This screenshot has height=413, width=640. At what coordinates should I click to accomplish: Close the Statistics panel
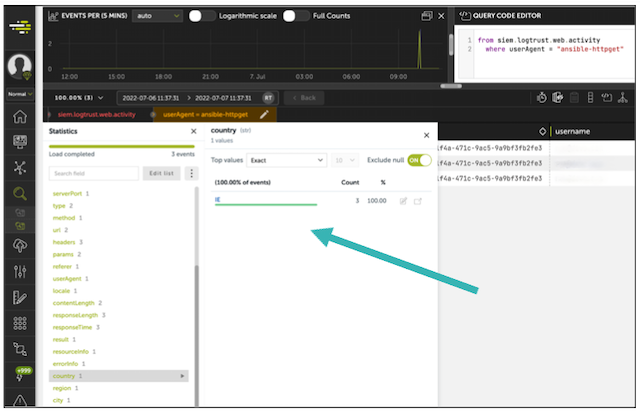pyautogui.click(x=194, y=132)
